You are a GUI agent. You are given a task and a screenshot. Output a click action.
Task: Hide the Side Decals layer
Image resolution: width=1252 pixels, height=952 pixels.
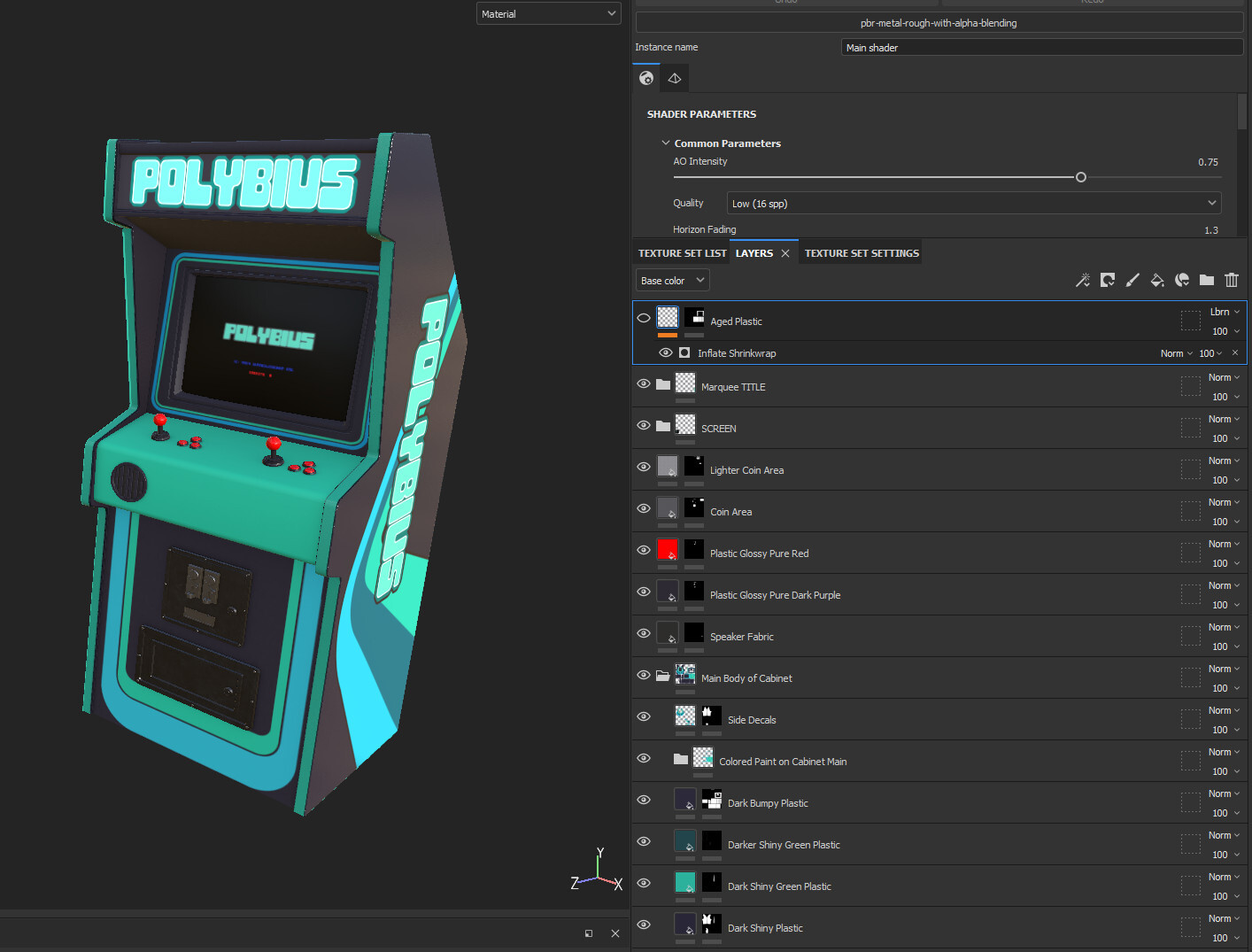tap(644, 716)
